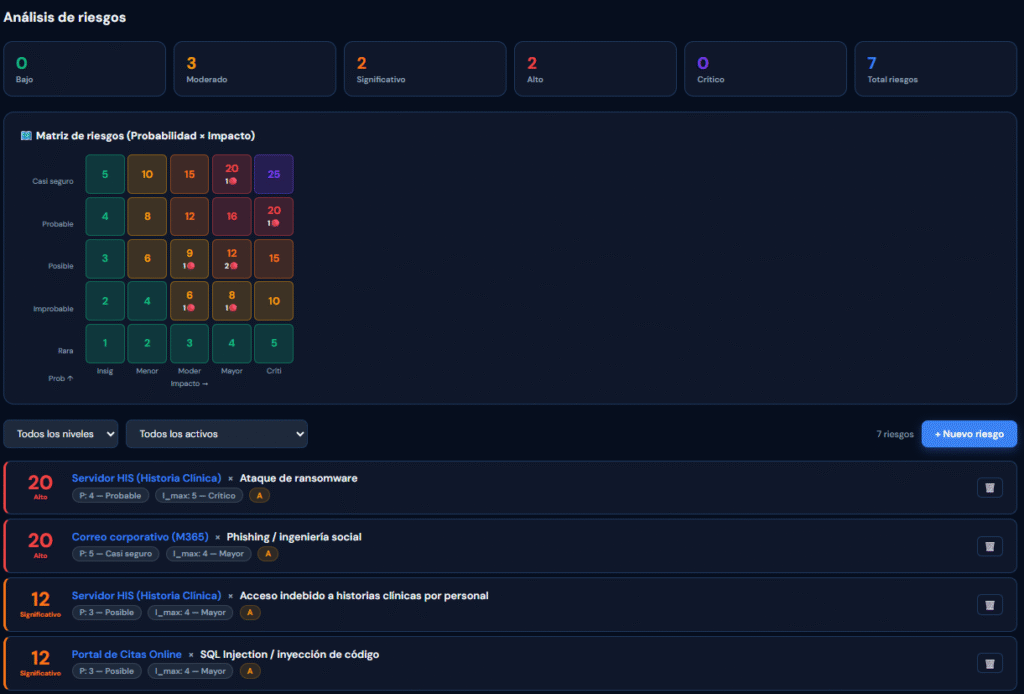Delete the Ataque de ransomware risk

click(x=989, y=488)
